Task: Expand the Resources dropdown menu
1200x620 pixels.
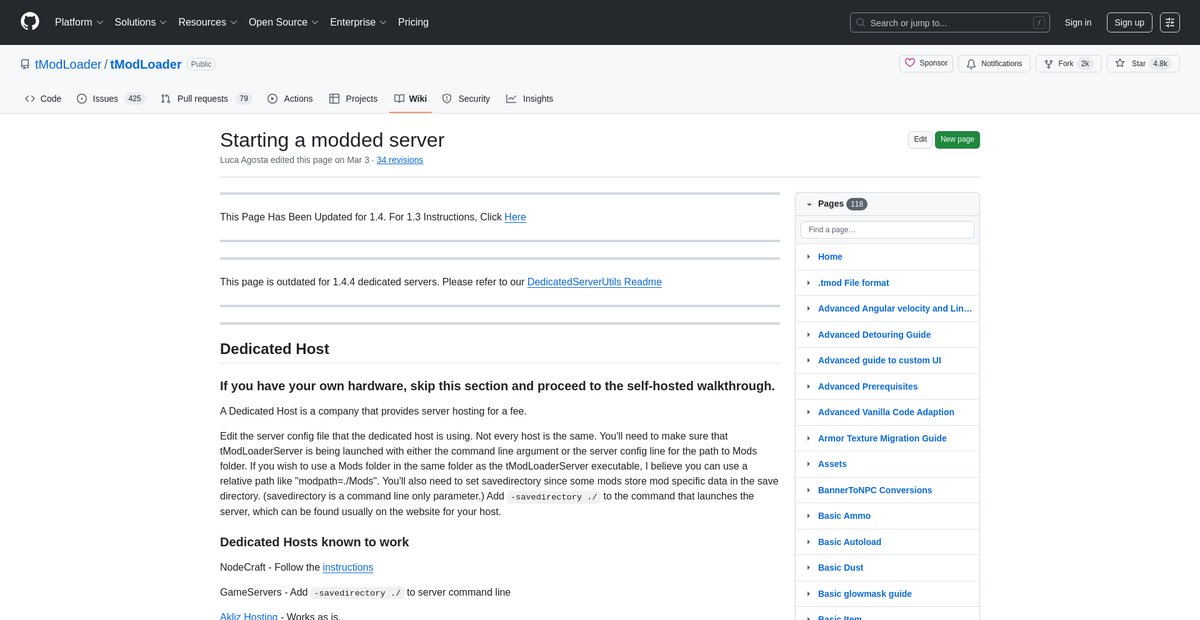Action: (x=207, y=22)
